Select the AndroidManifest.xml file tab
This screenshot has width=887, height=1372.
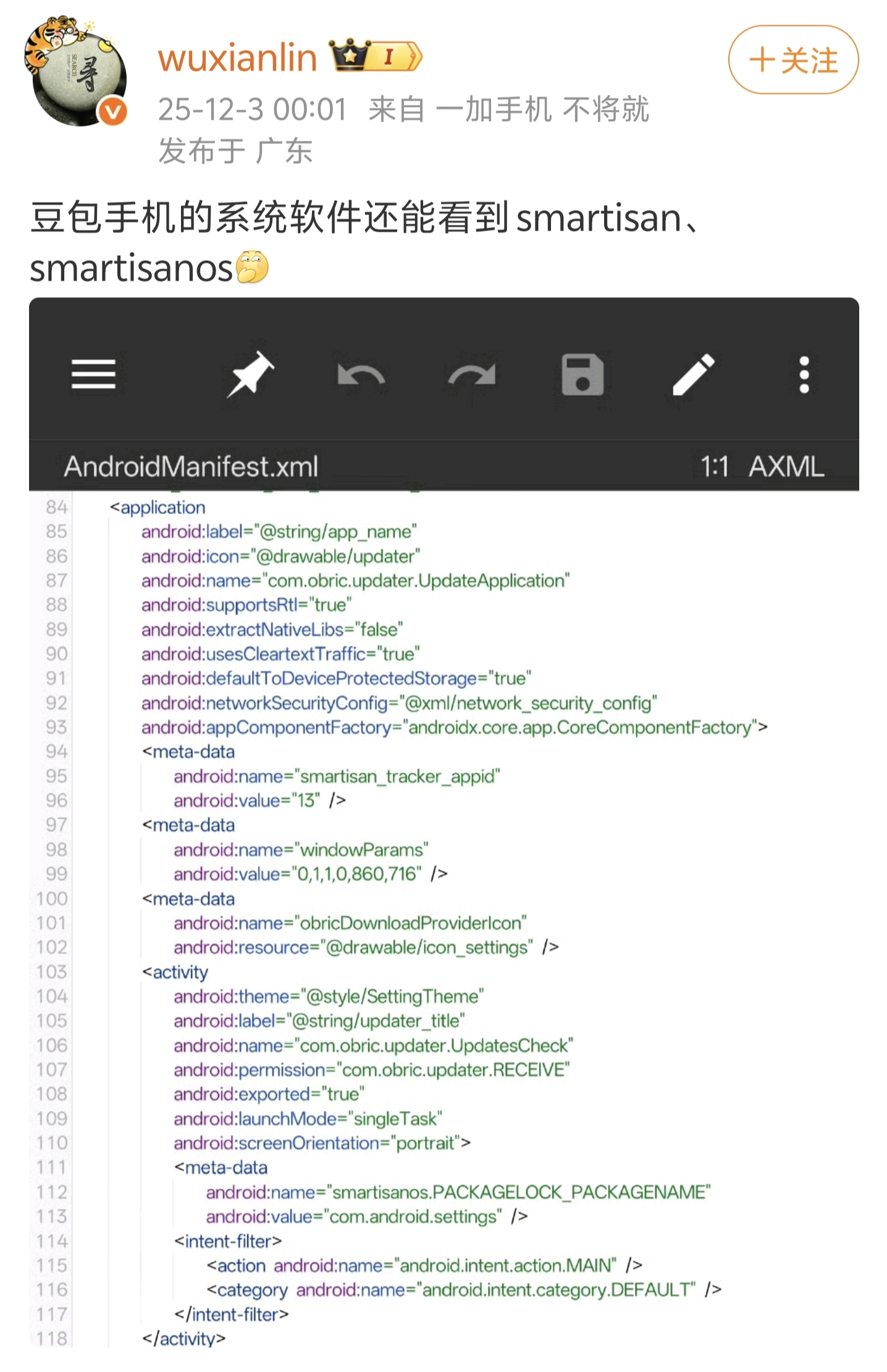[x=191, y=467]
